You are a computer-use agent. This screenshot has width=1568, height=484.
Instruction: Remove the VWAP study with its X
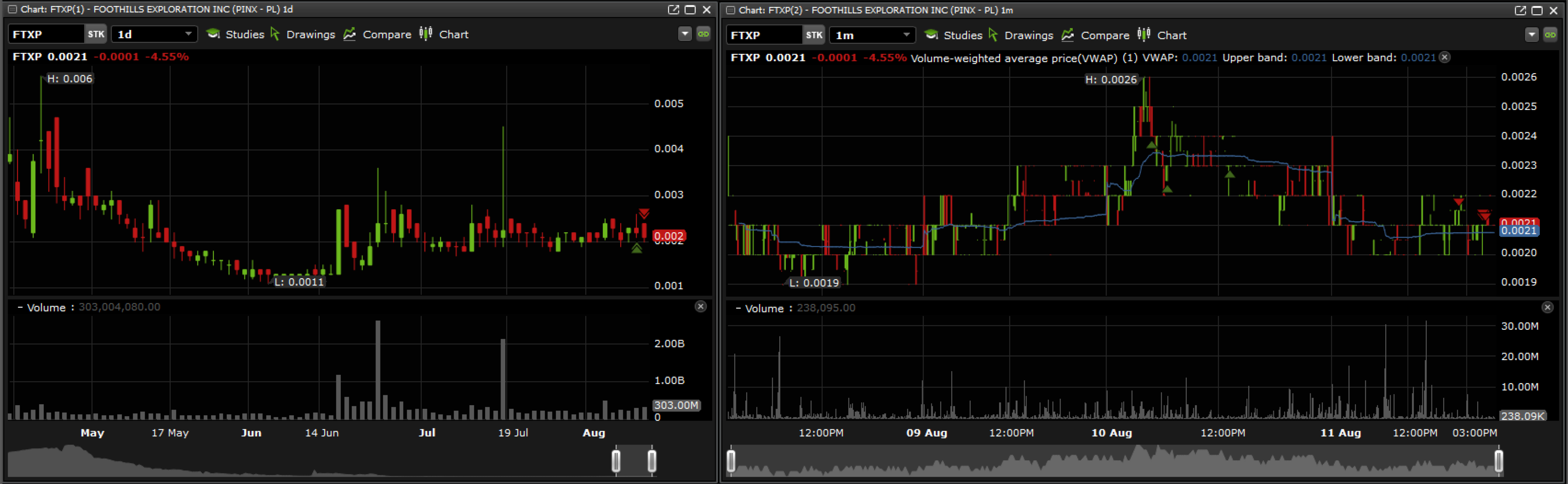(x=1445, y=57)
